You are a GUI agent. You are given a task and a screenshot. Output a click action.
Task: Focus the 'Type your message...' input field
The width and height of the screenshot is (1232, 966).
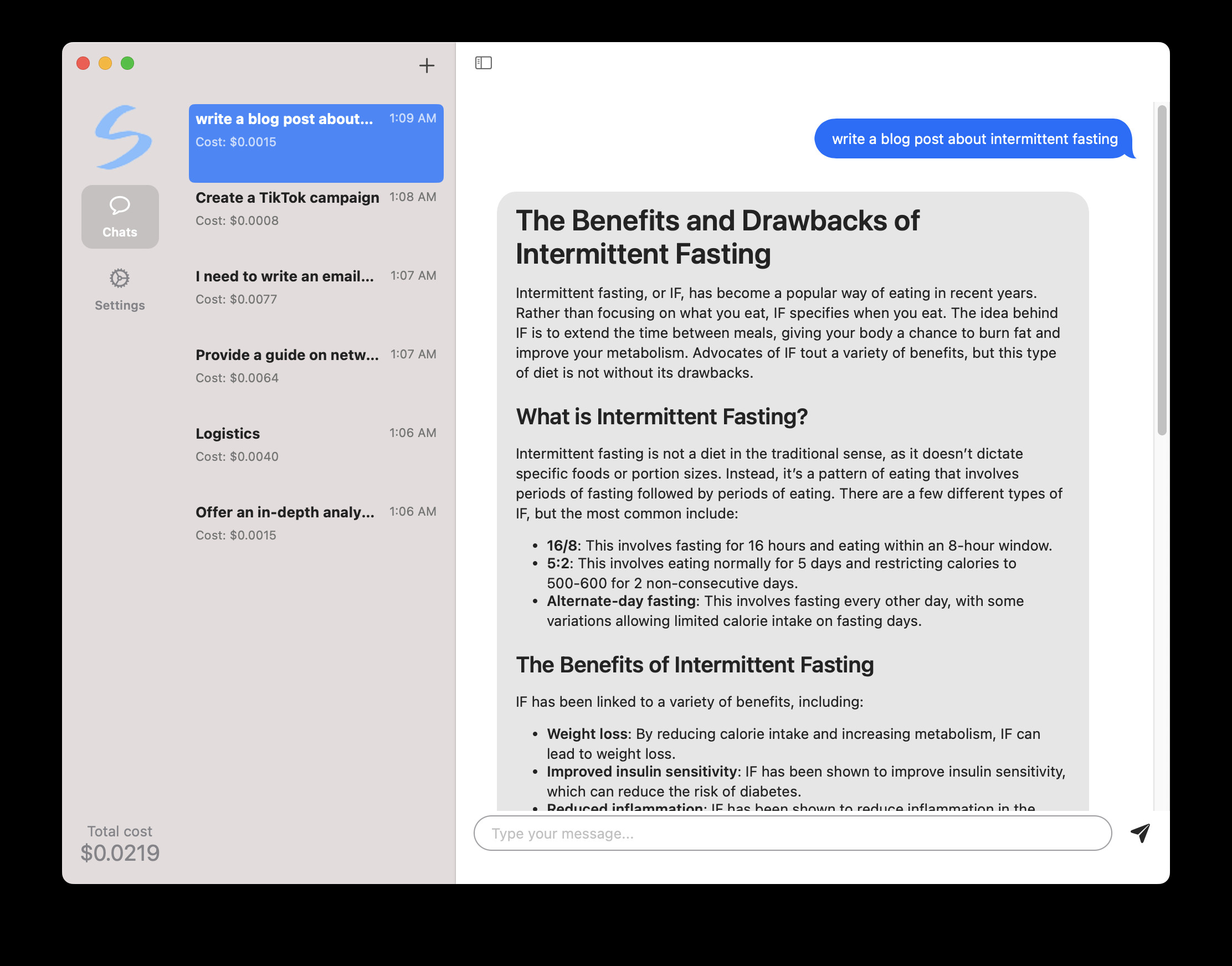[x=793, y=833]
